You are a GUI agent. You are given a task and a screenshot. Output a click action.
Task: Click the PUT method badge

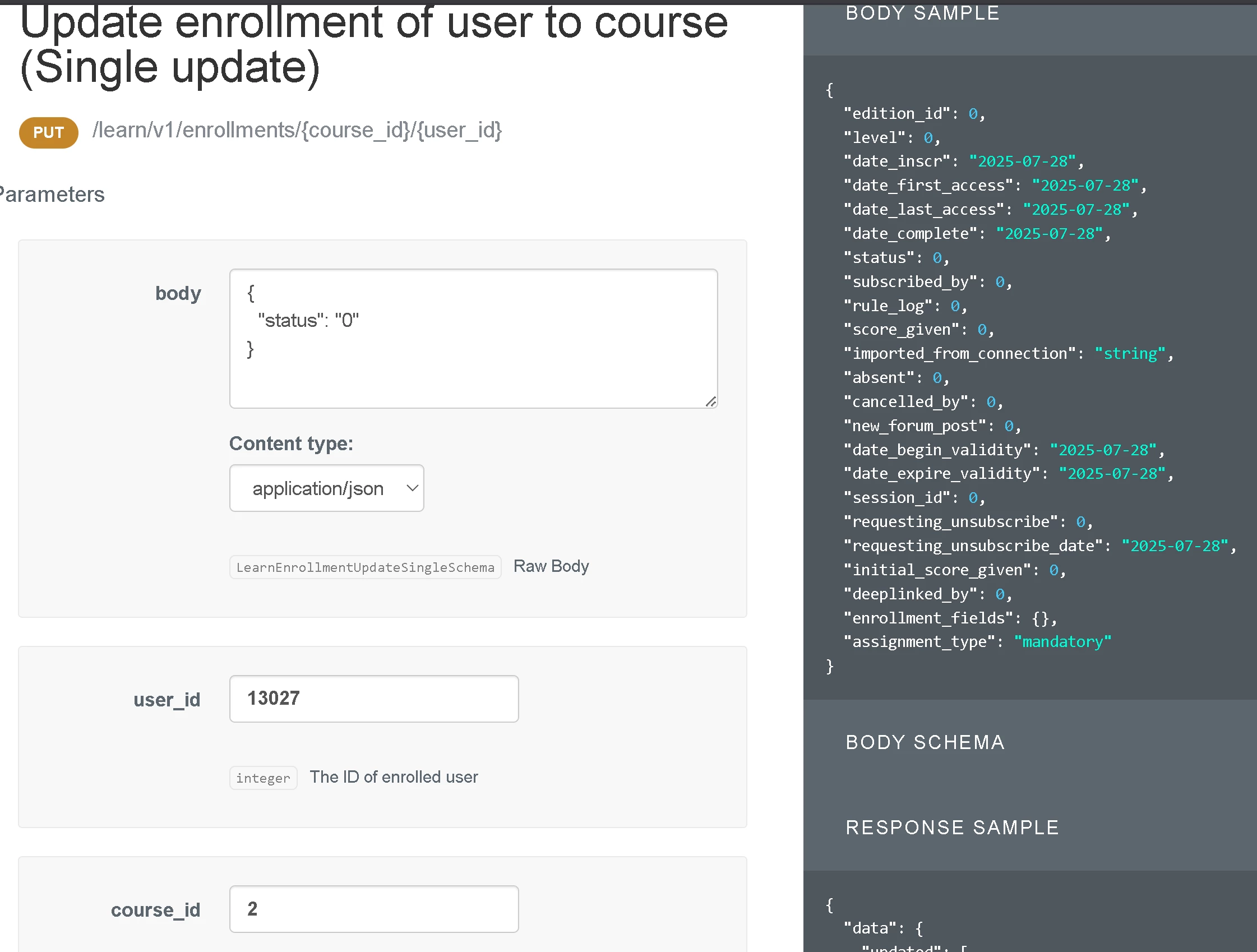tap(48, 133)
